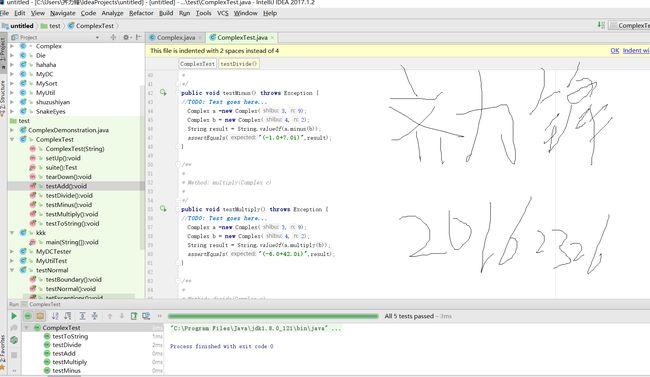The height and width of the screenshot is (377, 650).
Task: Click Export Test Results icon
Action: coord(134,316)
